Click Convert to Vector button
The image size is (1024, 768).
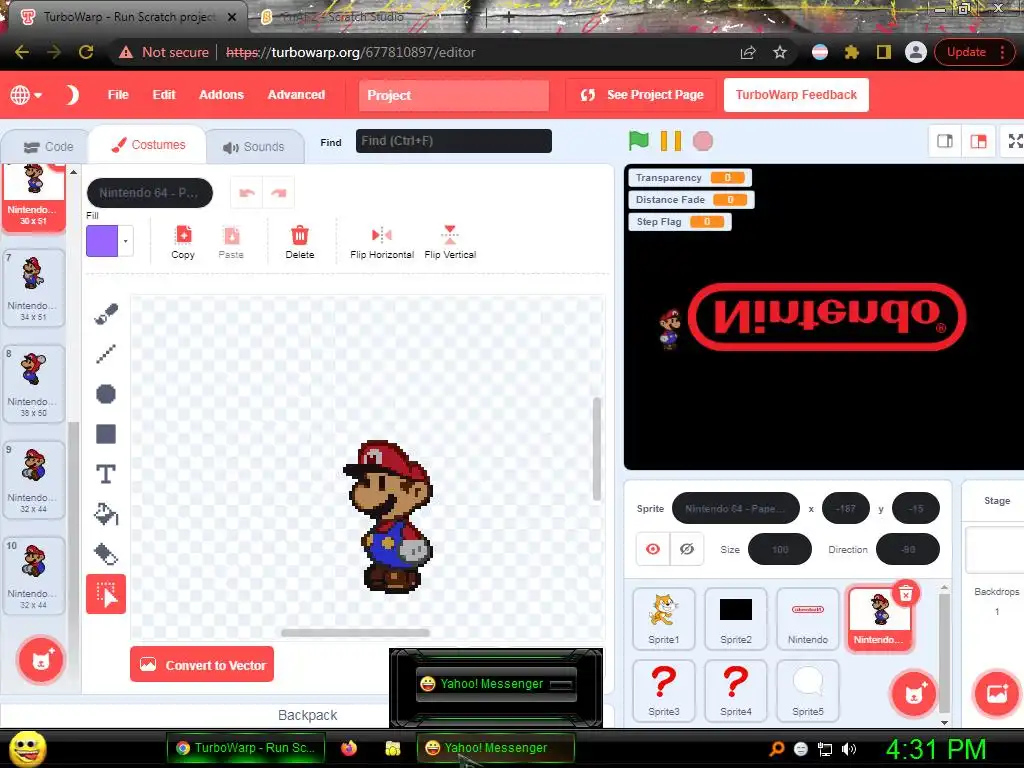point(202,665)
